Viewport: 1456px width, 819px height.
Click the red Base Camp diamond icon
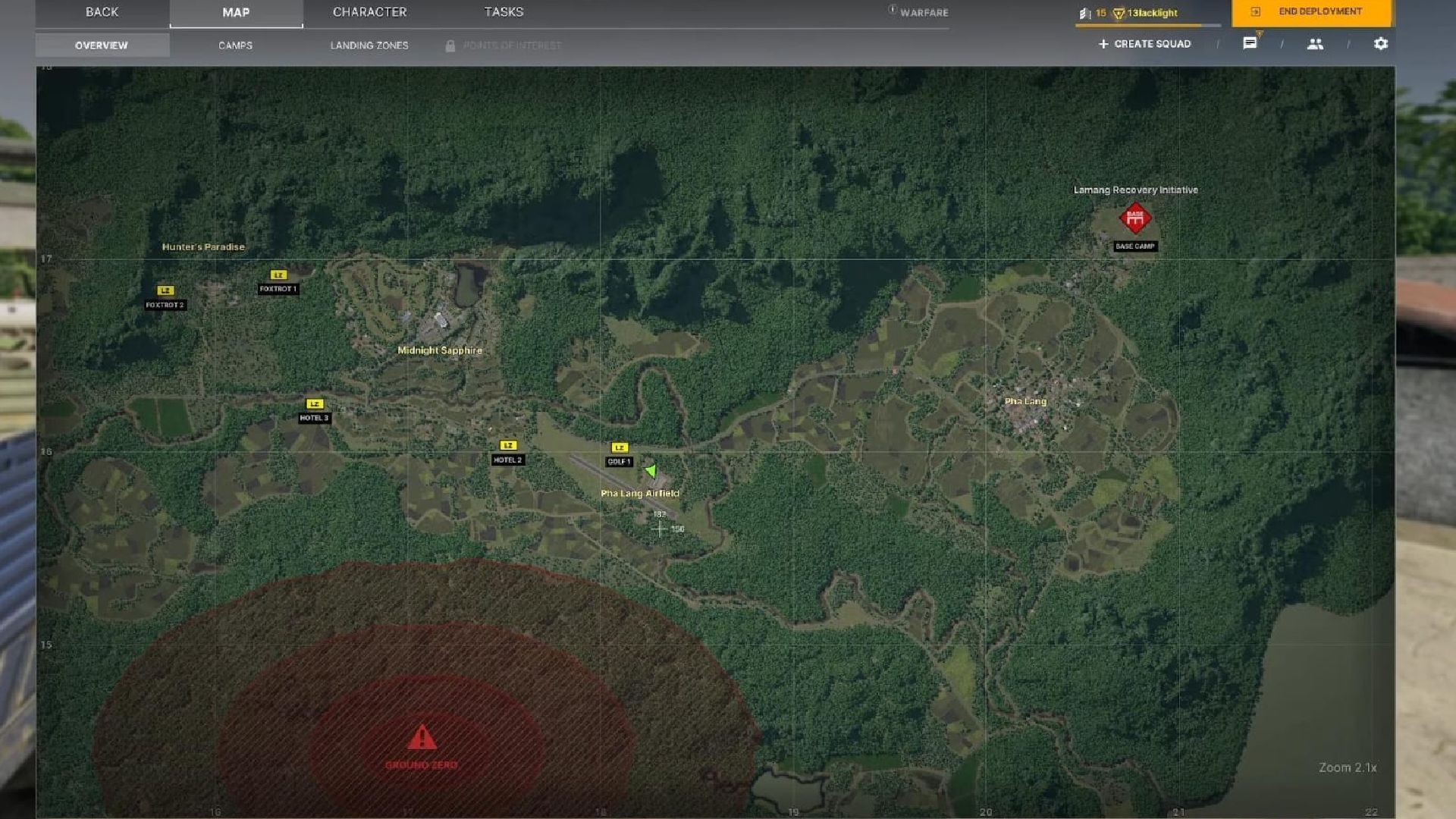tap(1135, 218)
